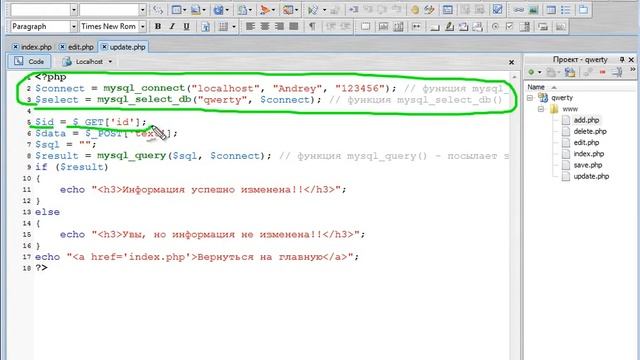The height and width of the screenshot is (360, 640).
Task: Align text right in formatting toolbar
Action: (279, 27)
